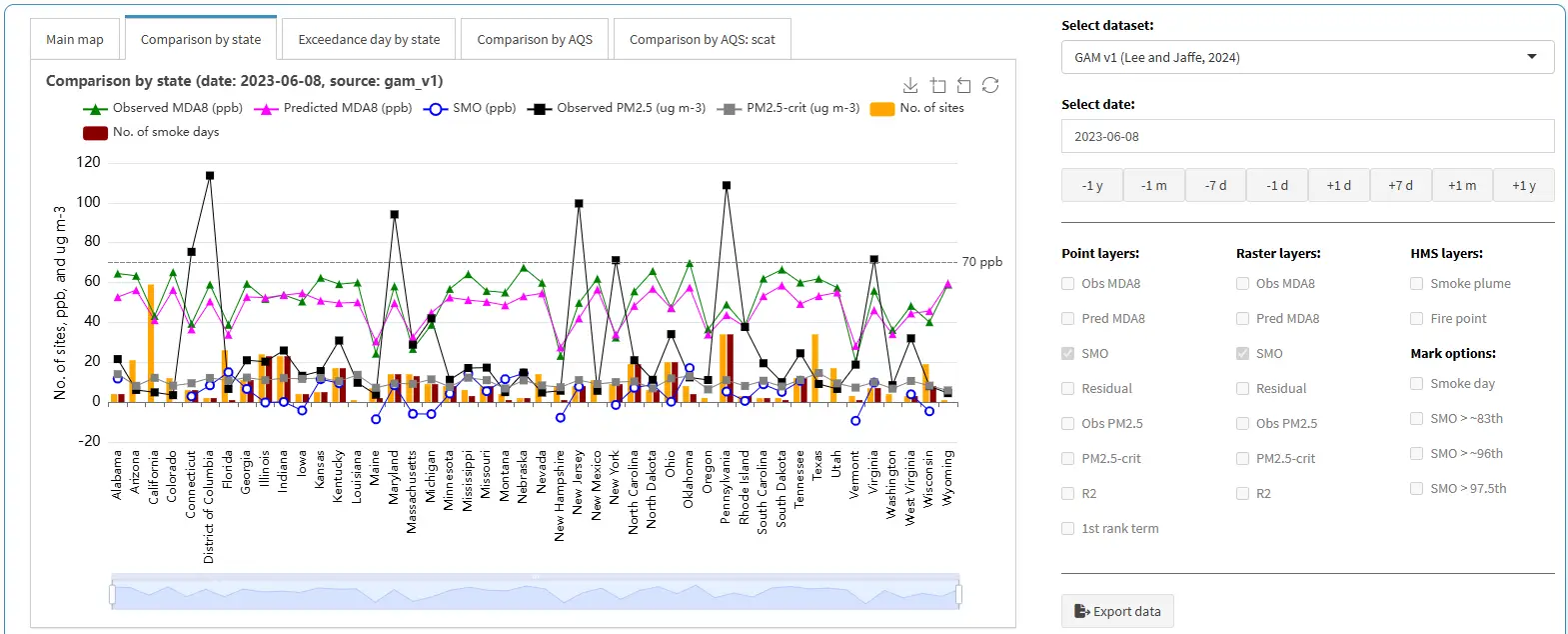Hide No. of smoke days legend series

click(95, 133)
